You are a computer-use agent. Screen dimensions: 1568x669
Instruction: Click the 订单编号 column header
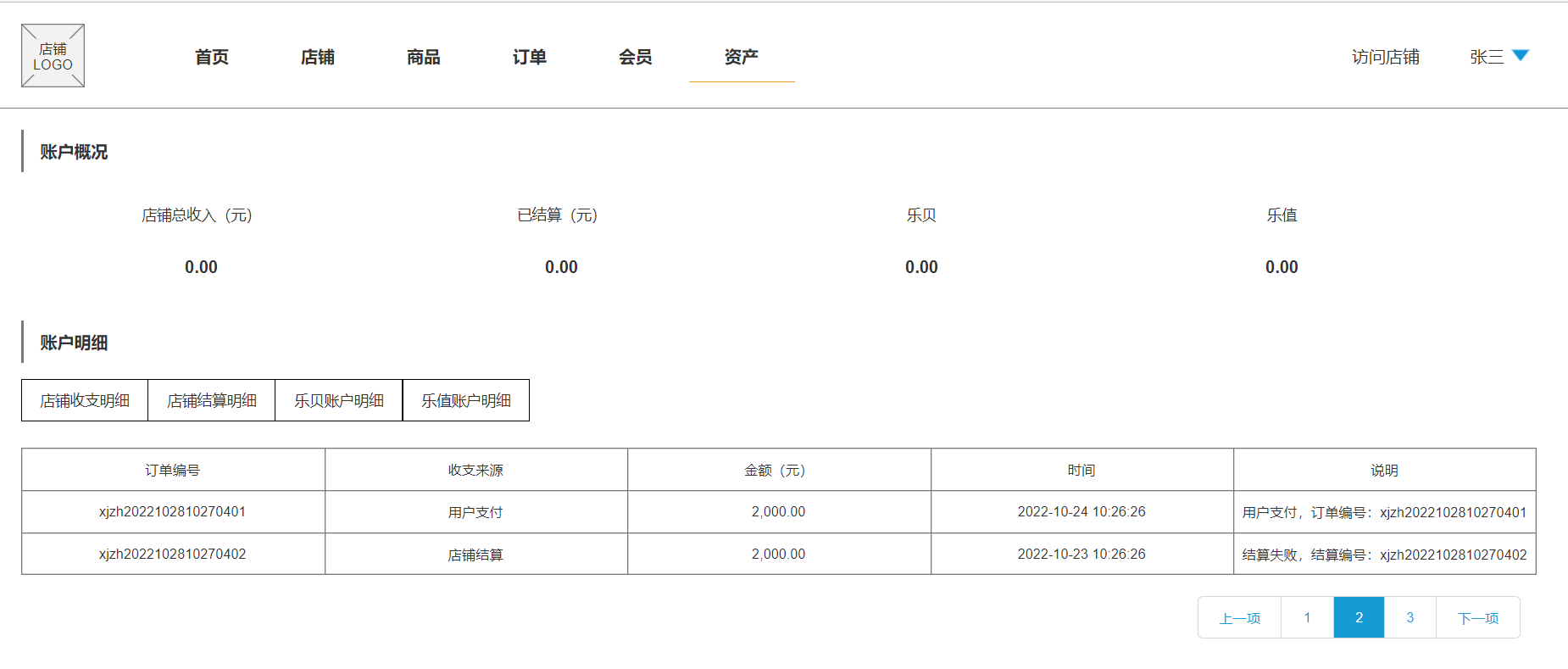(x=173, y=470)
